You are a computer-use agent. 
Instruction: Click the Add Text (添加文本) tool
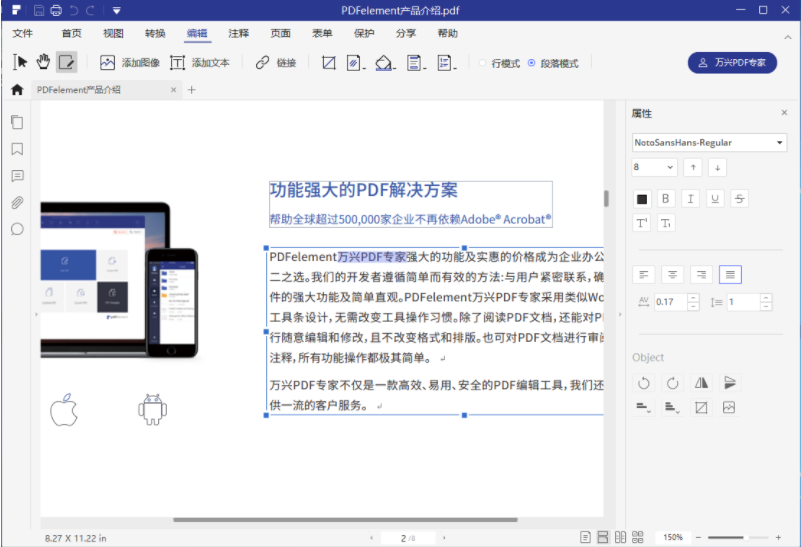tap(199, 63)
